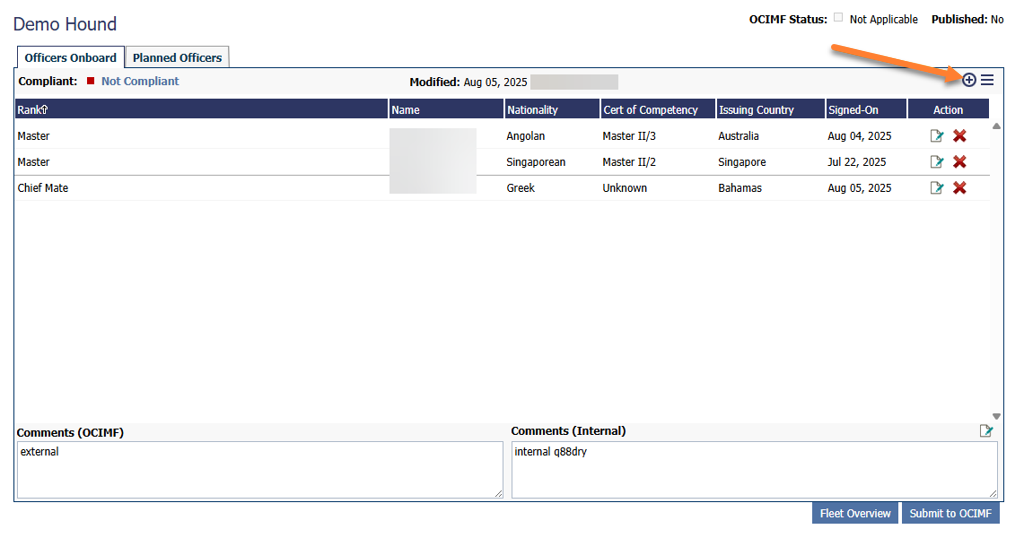Switch to Officers Onboard tab
The height and width of the screenshot is (538, 1024).
point(70,58)
